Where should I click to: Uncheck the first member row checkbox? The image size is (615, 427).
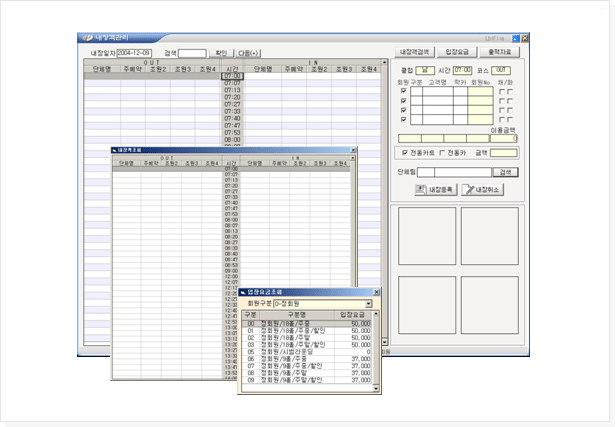pyautogui.click(x=403, y=91)
